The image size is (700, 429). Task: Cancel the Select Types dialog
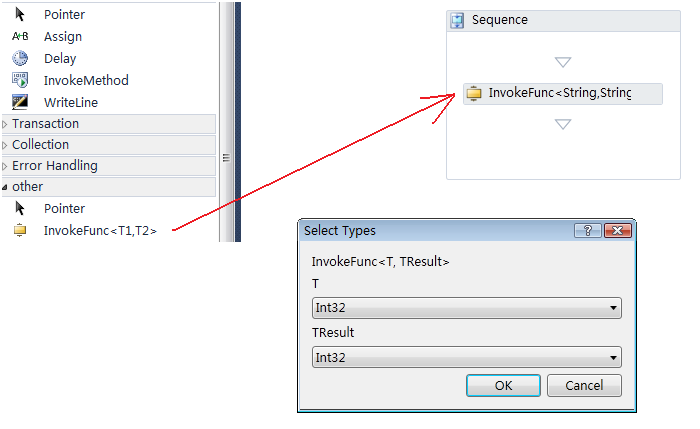[x=583, y=386]
